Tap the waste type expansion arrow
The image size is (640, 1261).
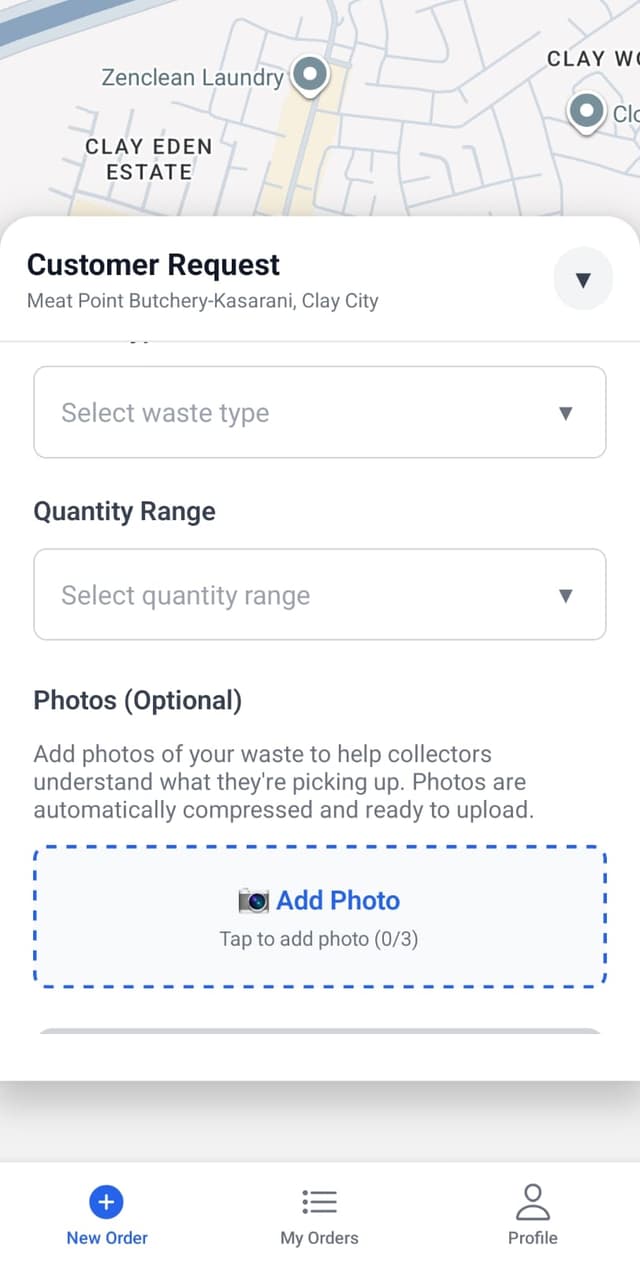click(566, 412)
